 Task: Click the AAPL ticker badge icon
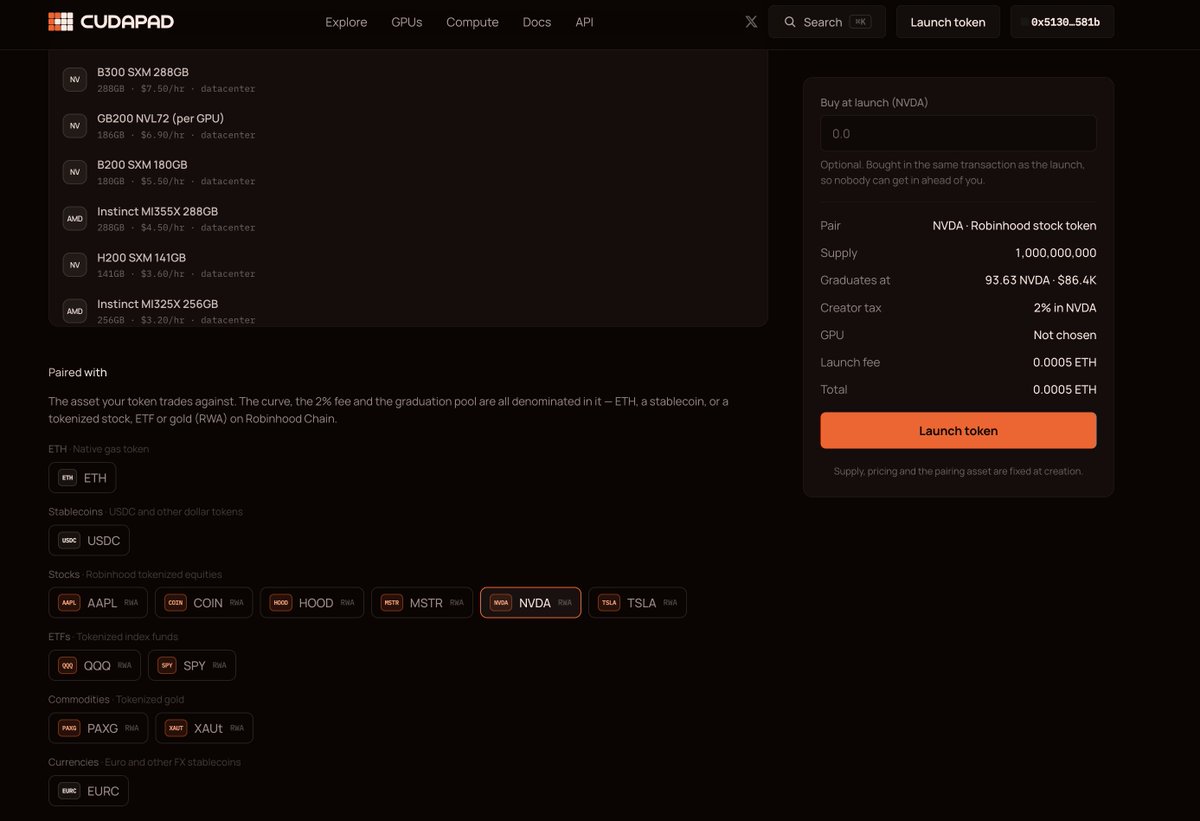[69, 603]
